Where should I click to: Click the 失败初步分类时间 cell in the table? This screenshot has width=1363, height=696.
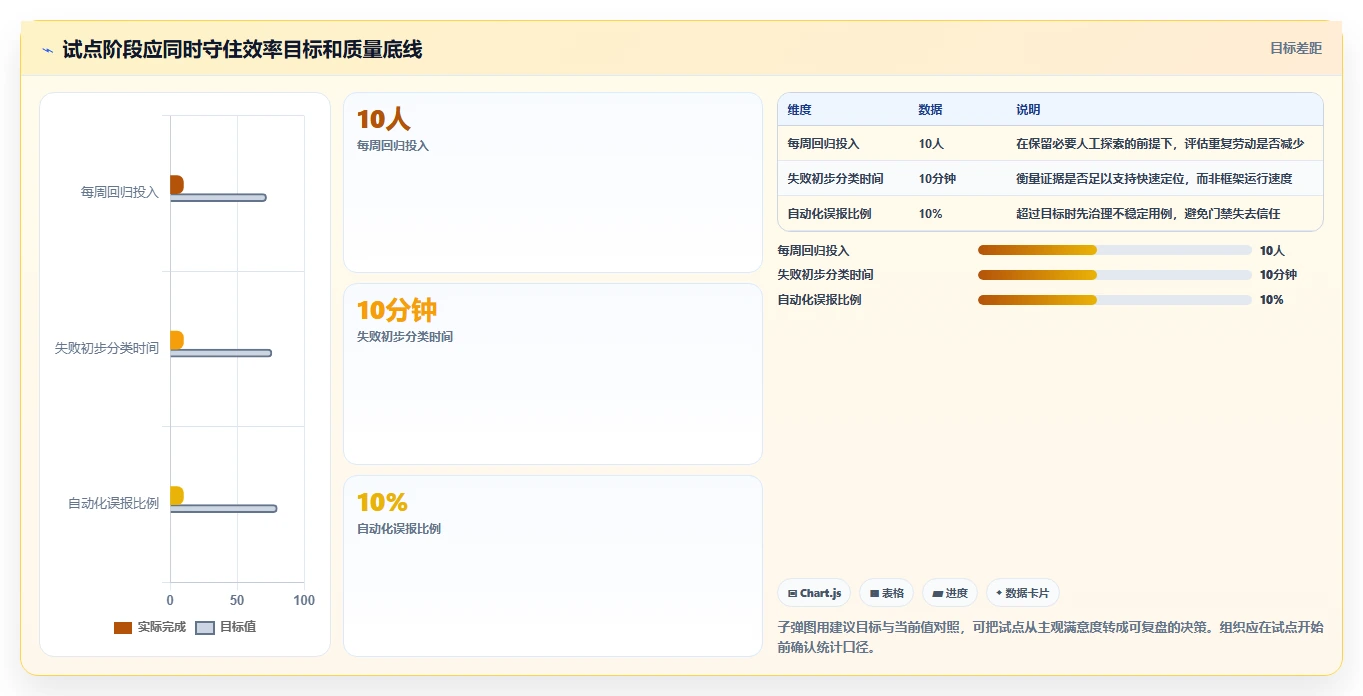click(835, 179)
